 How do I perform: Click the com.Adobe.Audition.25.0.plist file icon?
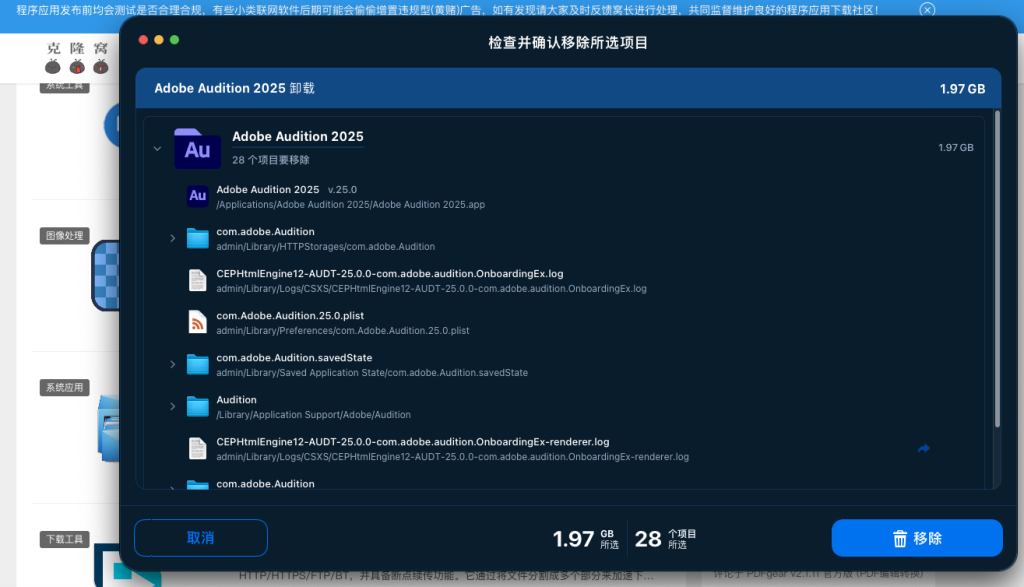(x=197, y=322)
